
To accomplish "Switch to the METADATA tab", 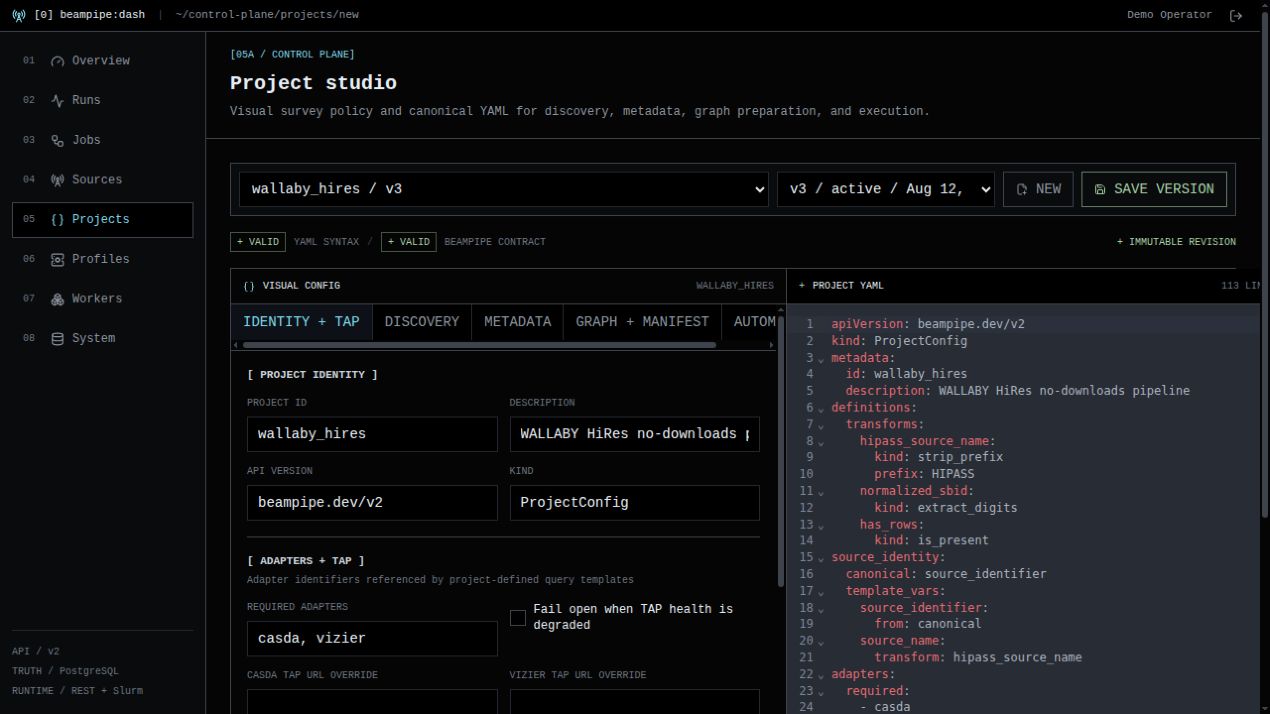I will 518,322.
